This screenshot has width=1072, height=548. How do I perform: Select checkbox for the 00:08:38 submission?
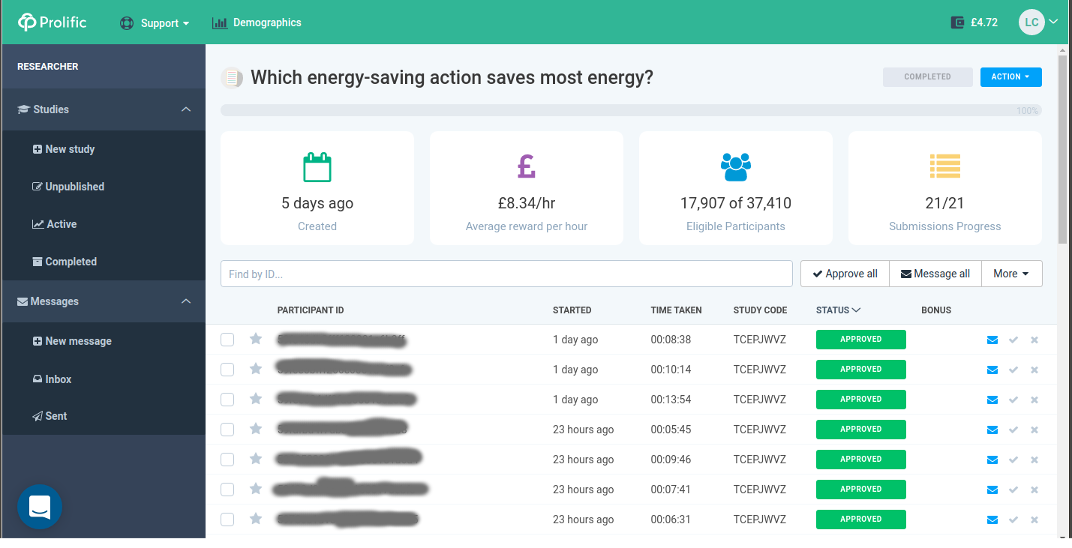(227, 340)
